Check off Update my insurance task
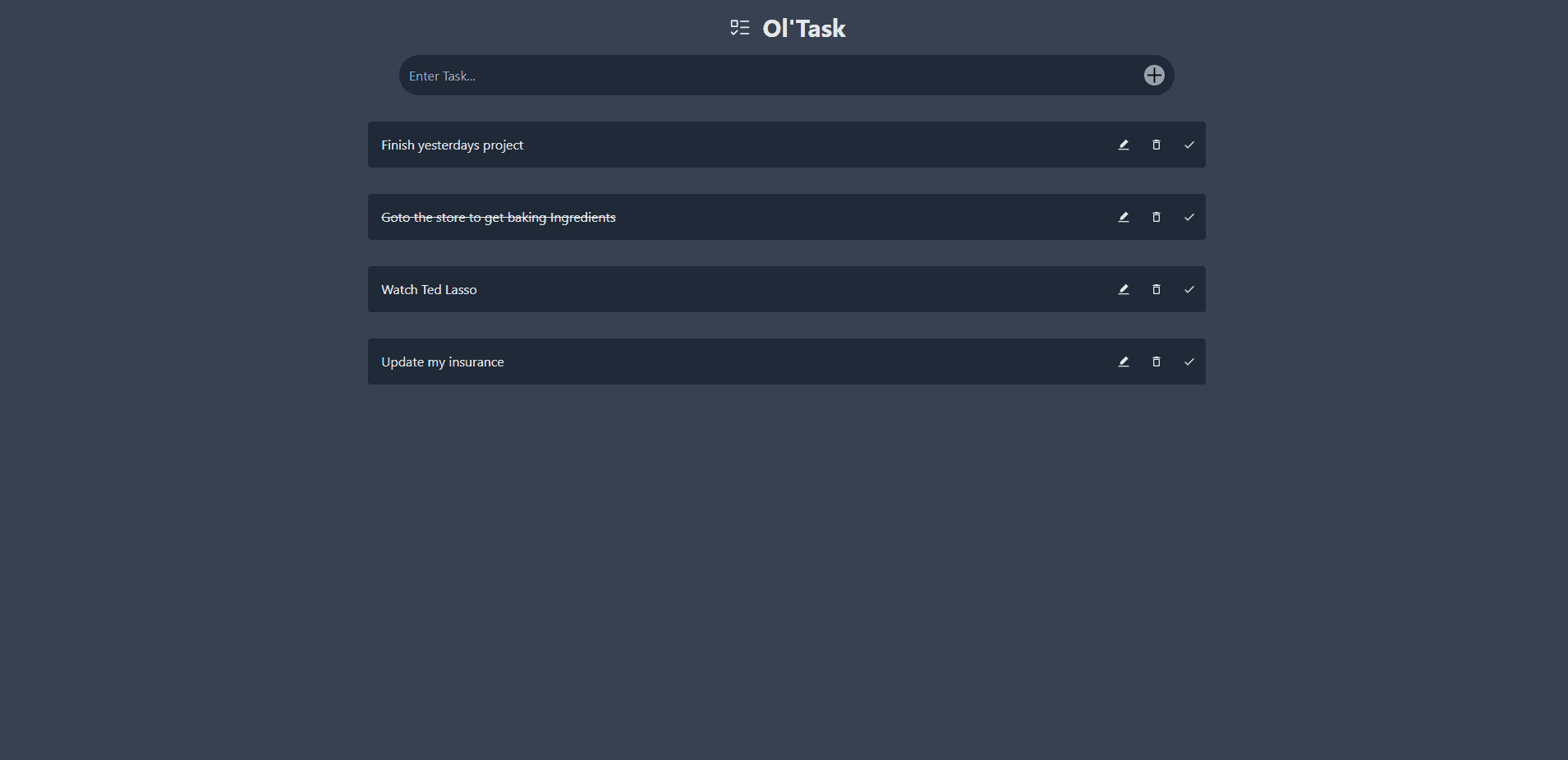The height and width of the screenshot is (760, 1568). [1189, 362]
